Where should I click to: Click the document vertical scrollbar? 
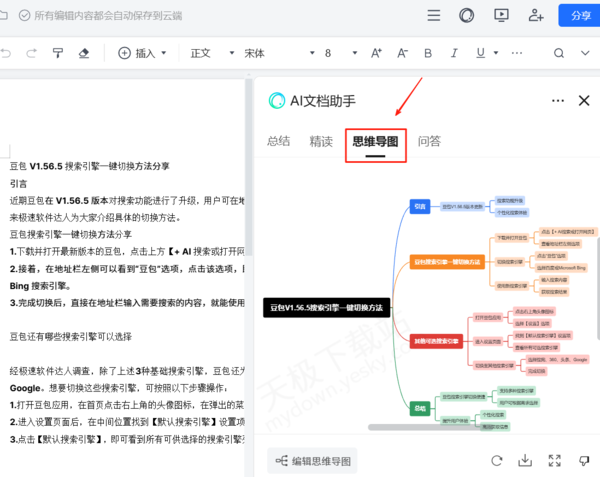[249, 166]
